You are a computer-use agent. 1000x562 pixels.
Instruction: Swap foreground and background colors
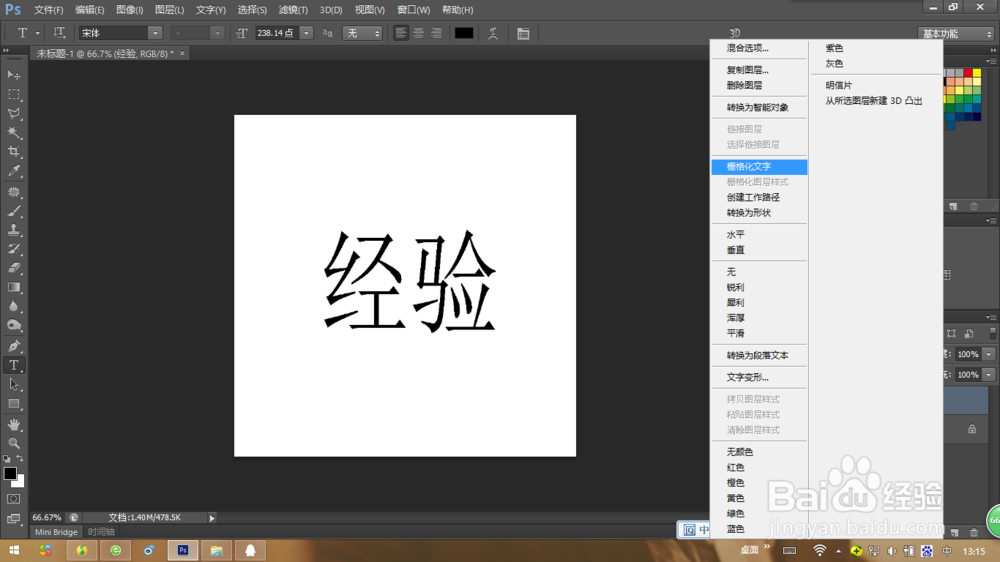(20, 459)
